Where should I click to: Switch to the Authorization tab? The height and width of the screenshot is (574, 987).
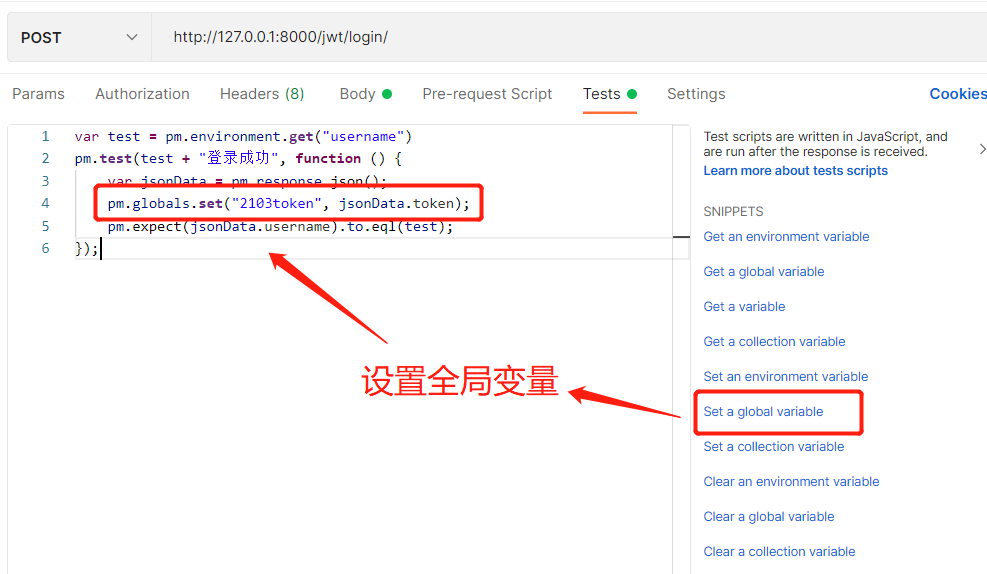pyautogui.click(x=142, y=94)
